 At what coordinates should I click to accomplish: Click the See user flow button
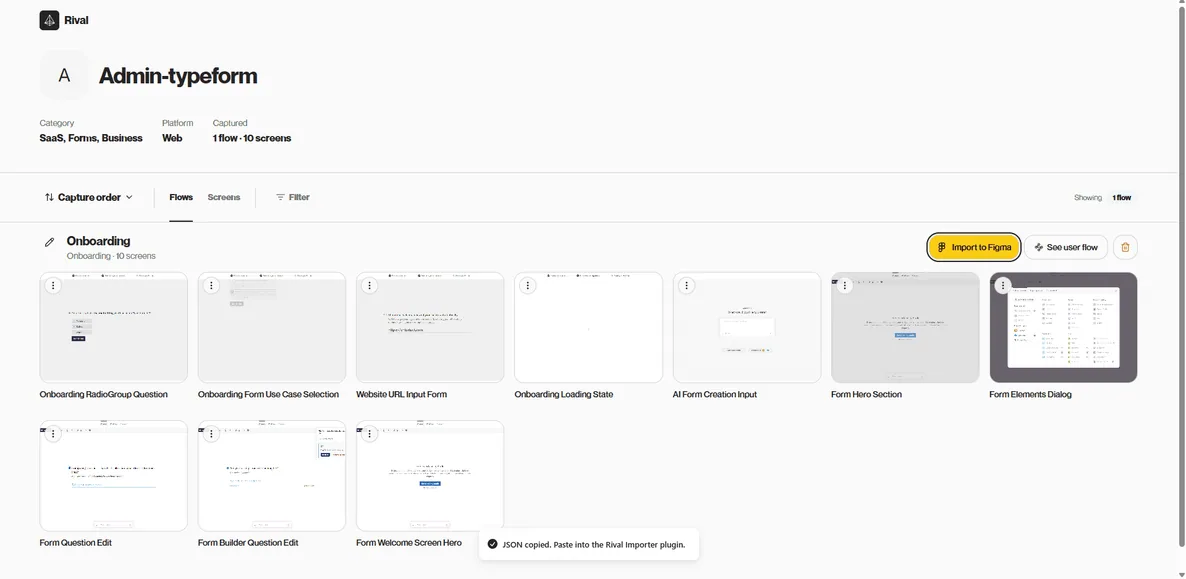click(1066, 247)
